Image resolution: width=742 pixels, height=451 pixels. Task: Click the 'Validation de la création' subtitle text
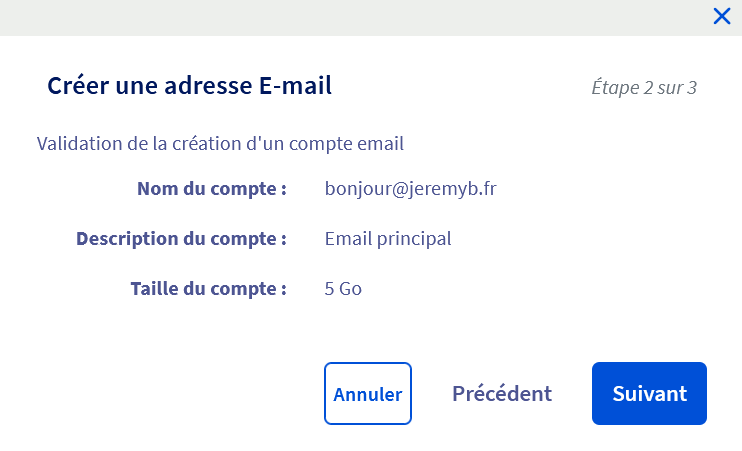(220, 143)
